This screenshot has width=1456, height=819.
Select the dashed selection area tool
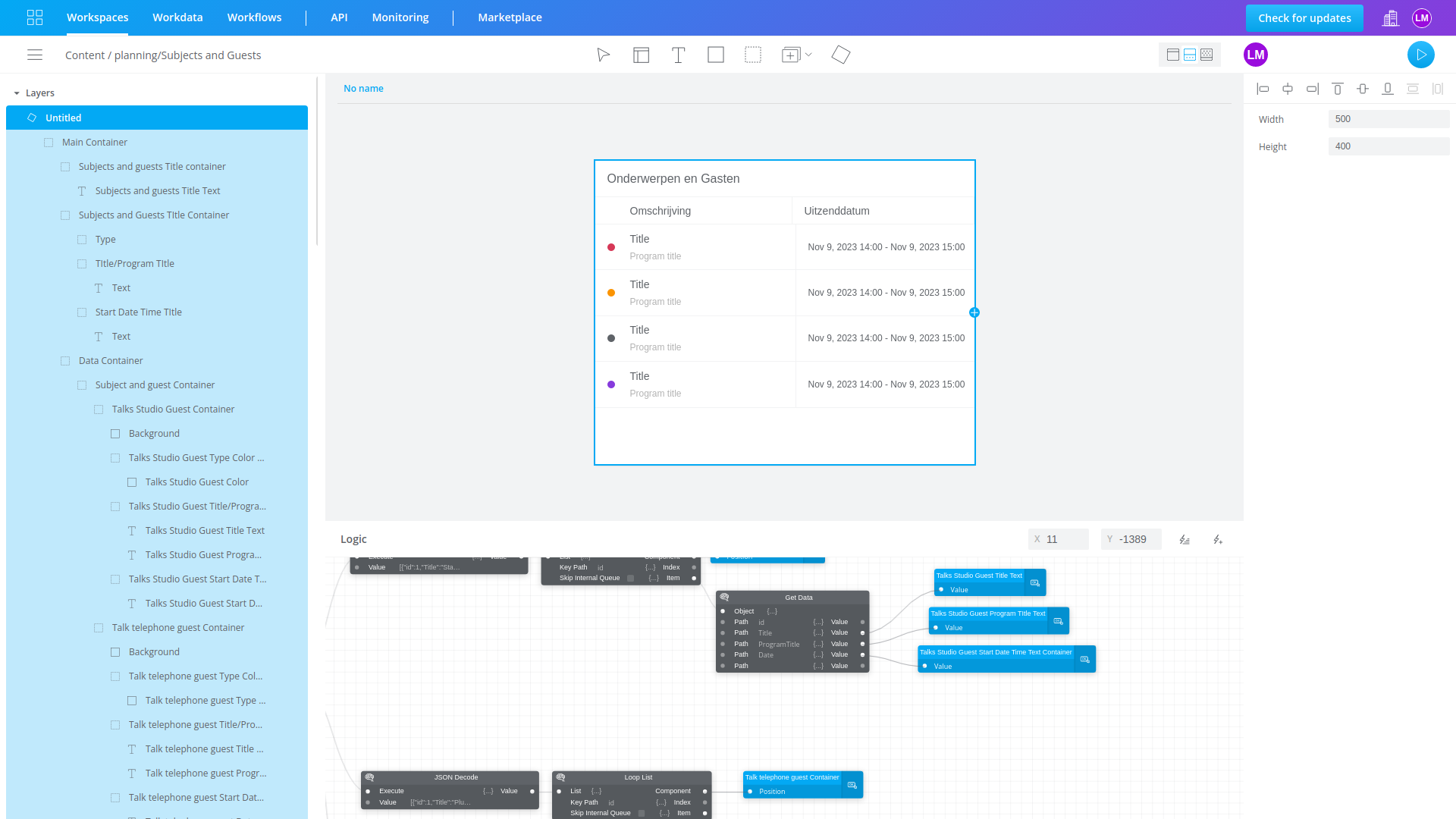752,55
